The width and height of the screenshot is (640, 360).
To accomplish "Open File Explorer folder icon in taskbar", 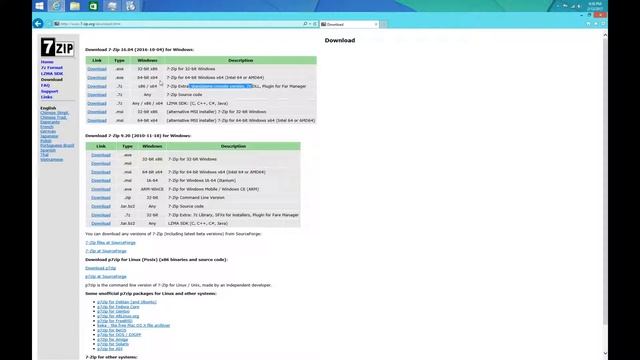I will [x=75, y=6].
